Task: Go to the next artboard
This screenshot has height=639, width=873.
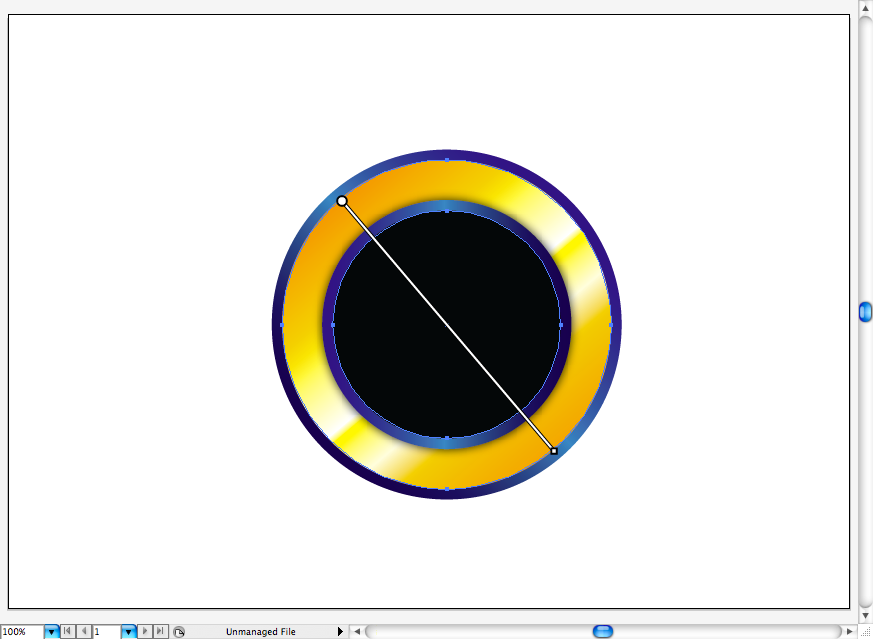Action: [x=145, y=631]
